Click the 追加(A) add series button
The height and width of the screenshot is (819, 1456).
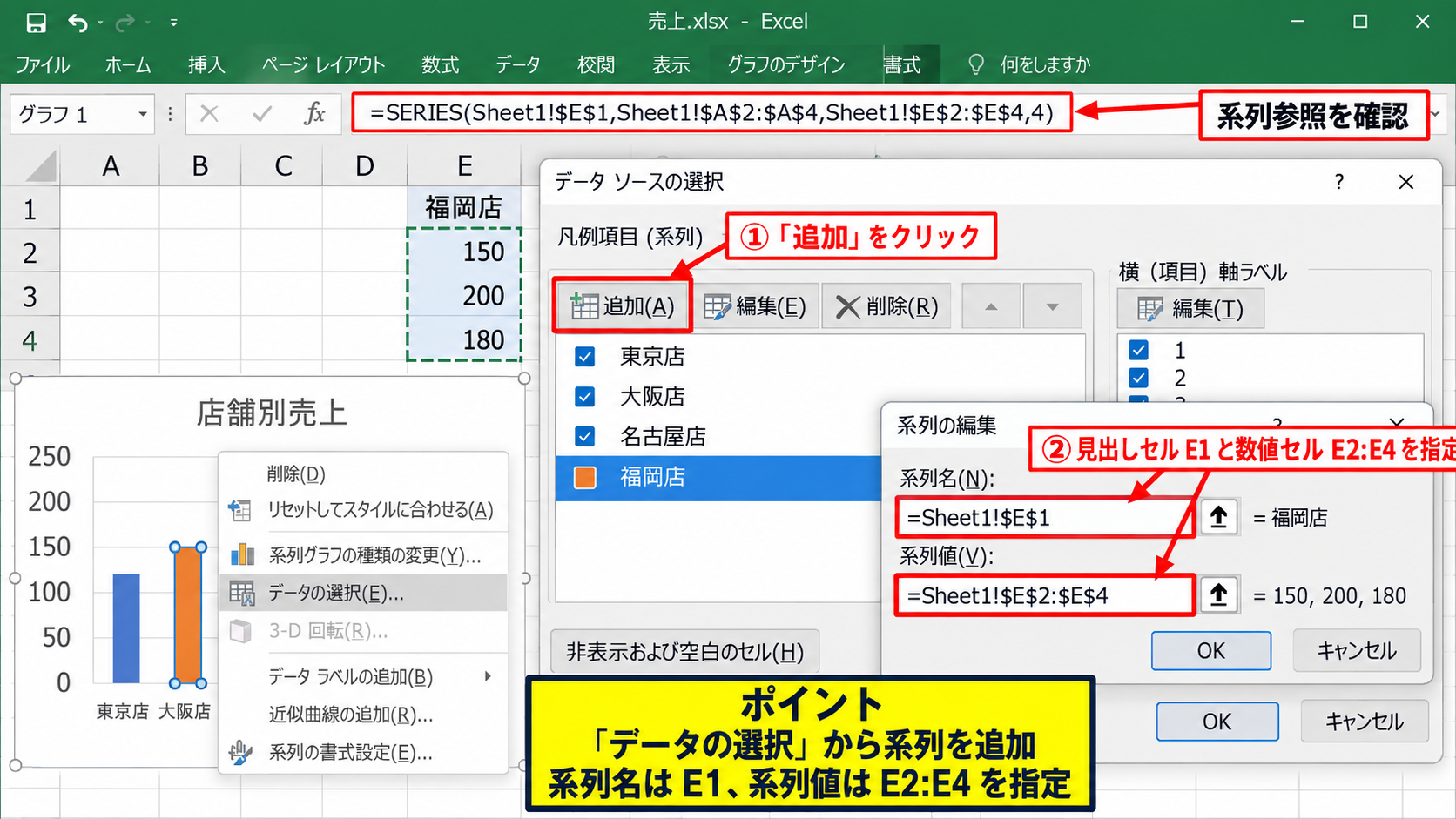(622, 306)
